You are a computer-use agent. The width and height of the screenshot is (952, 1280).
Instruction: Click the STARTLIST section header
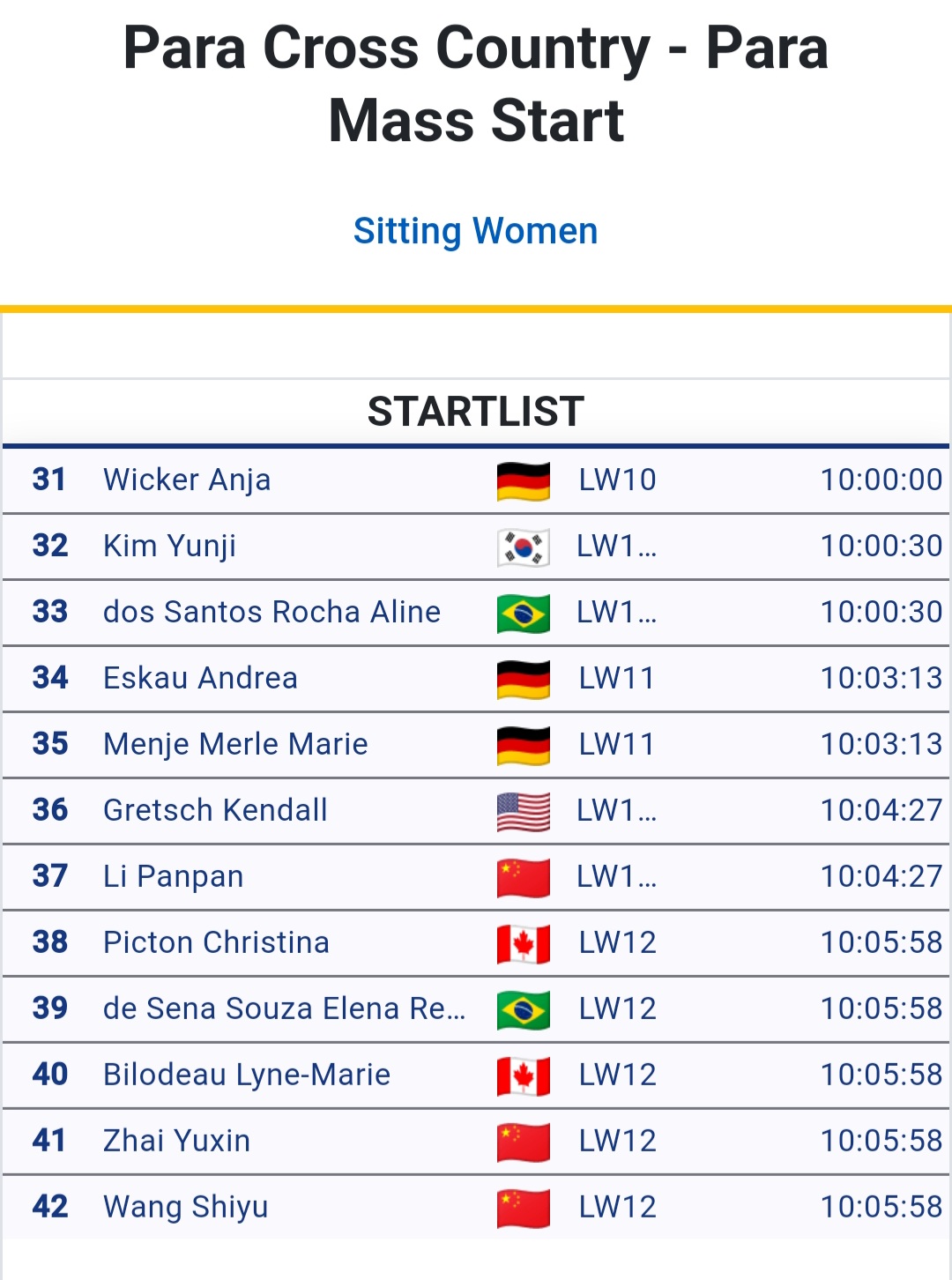[476, 412]
